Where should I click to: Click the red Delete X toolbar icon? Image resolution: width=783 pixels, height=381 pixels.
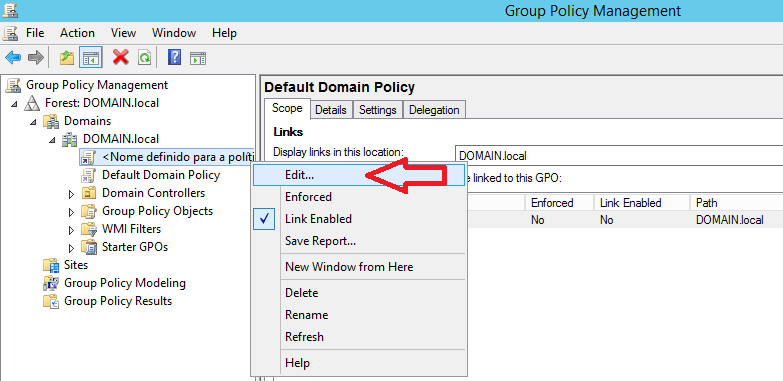[x=121, y=57]
